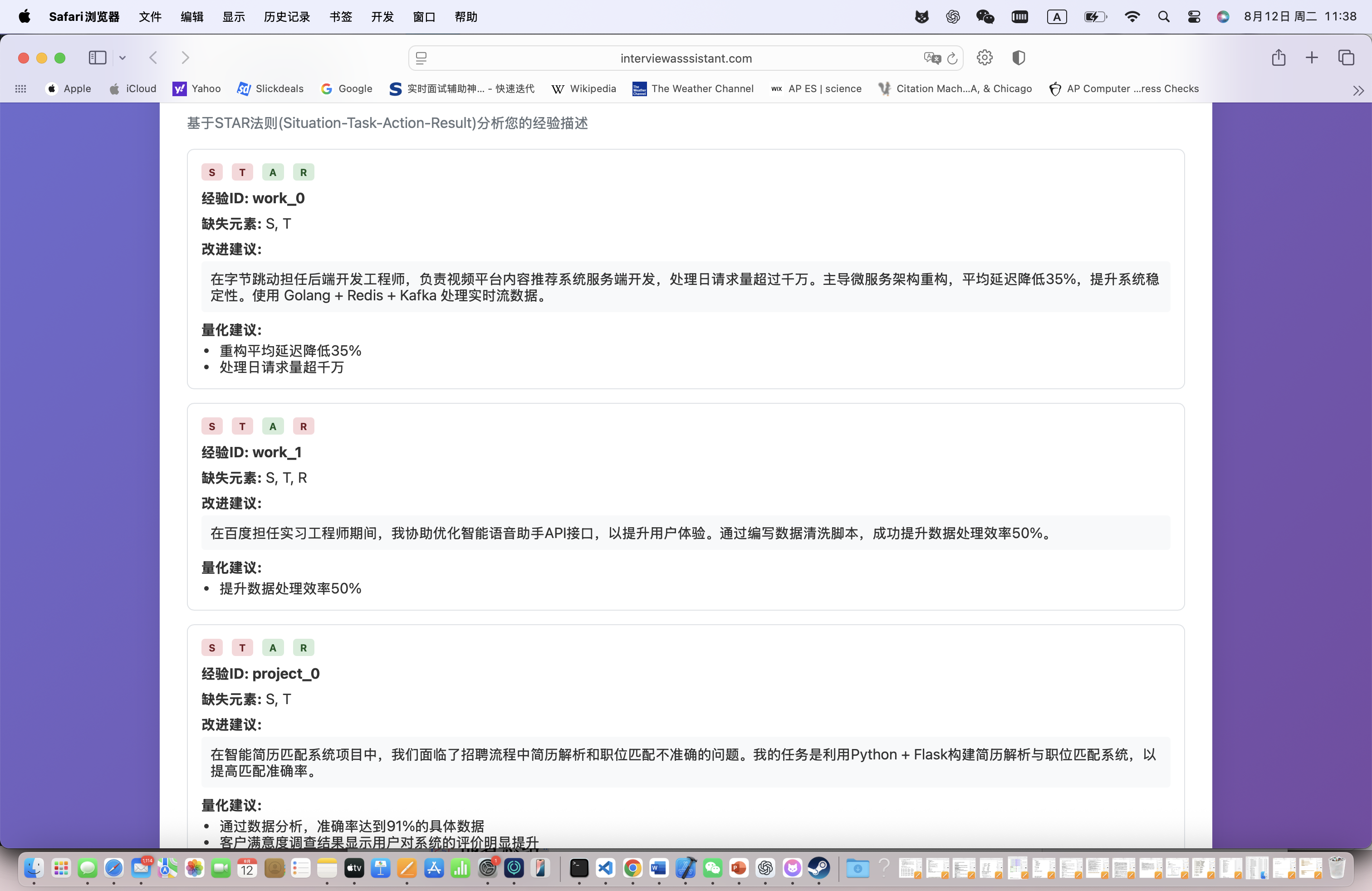
Task: Open the gear extension icon in Safari toolbar
Action: tap(985, 58)
